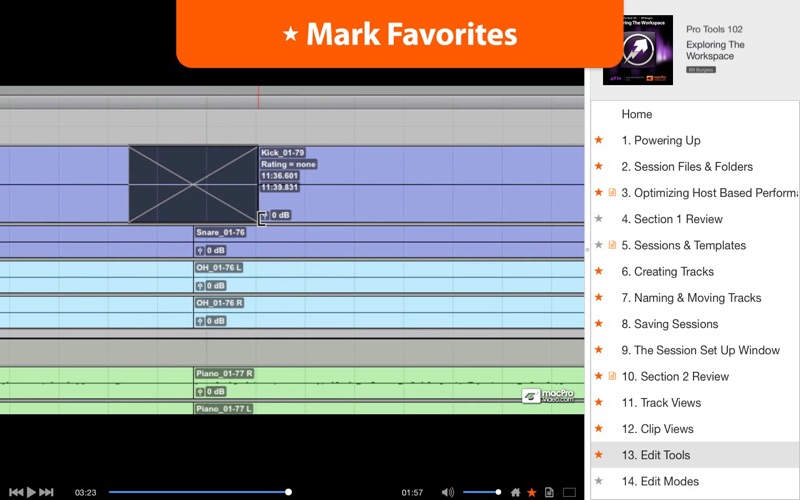Click the Snare_01-76 clip label
Screen dimensions: 800x500
pyautogui.click(x=220, y=232)
